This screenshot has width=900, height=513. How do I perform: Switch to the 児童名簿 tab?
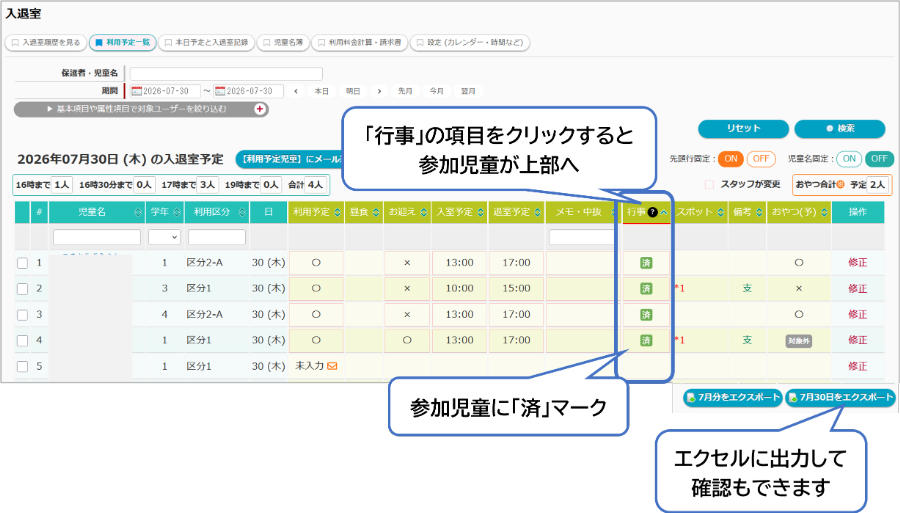[x=284, y=42]
